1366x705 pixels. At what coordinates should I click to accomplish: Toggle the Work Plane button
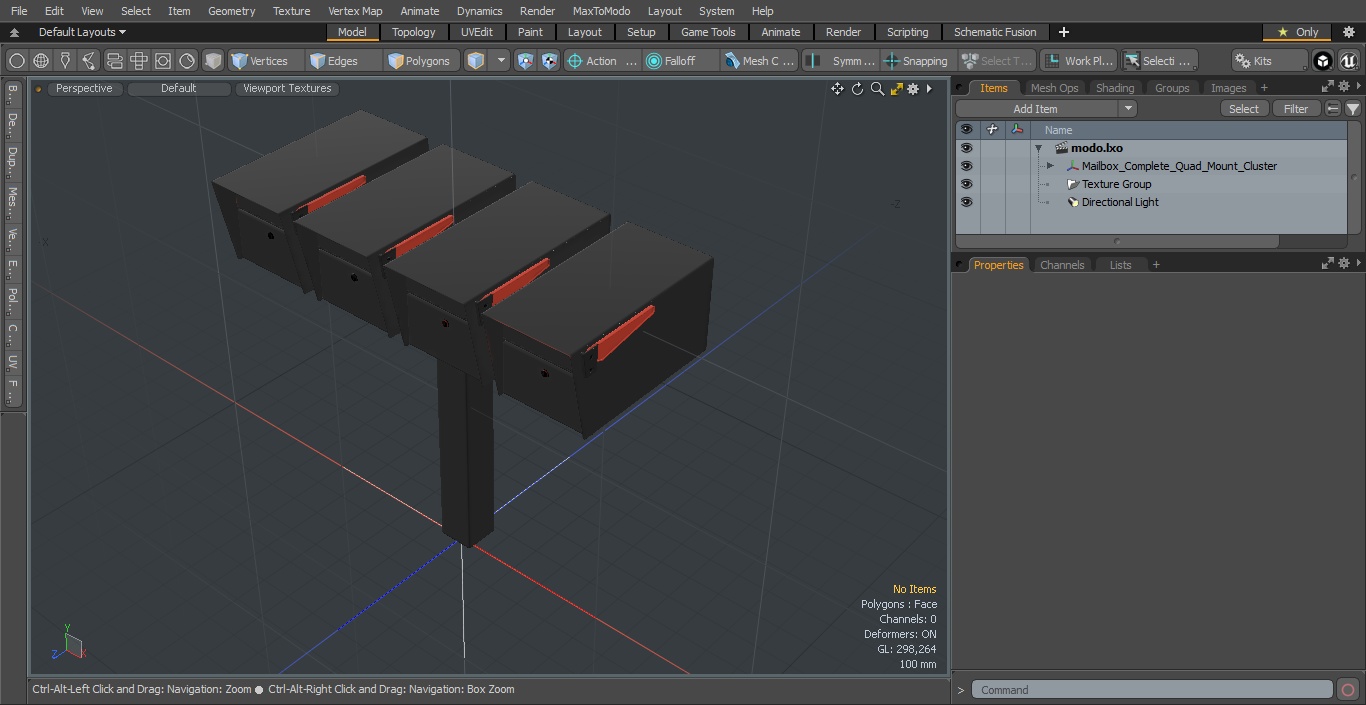coord(1078,61)
